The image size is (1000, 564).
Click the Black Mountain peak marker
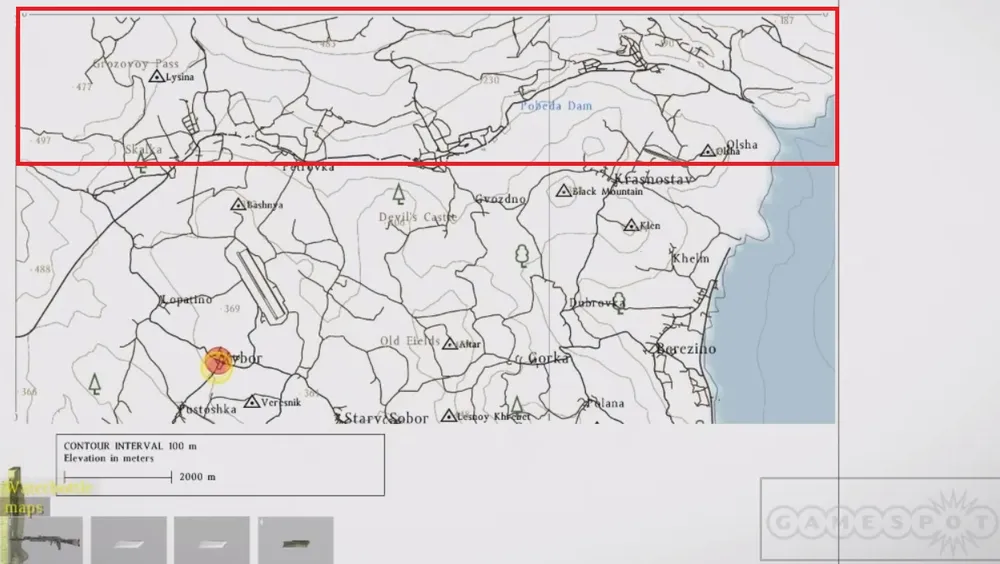pyautogui.click(x=564, y=190)
